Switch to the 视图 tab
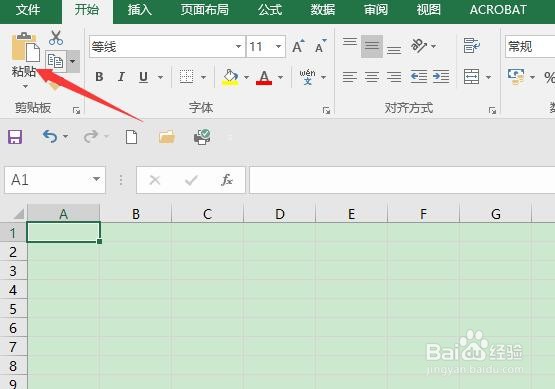 tap(429, 10)
